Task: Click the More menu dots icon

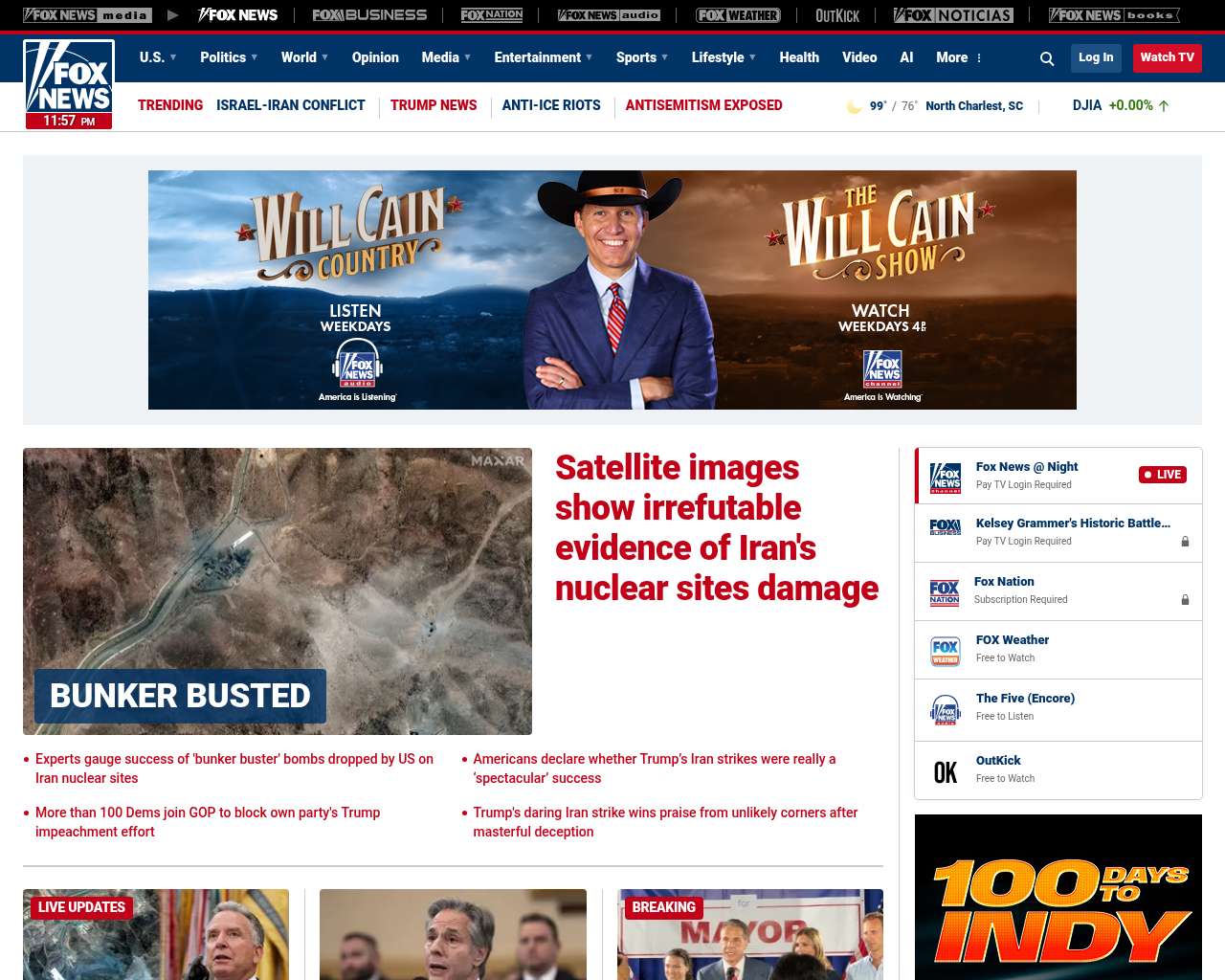Action: tap(979, 58)
